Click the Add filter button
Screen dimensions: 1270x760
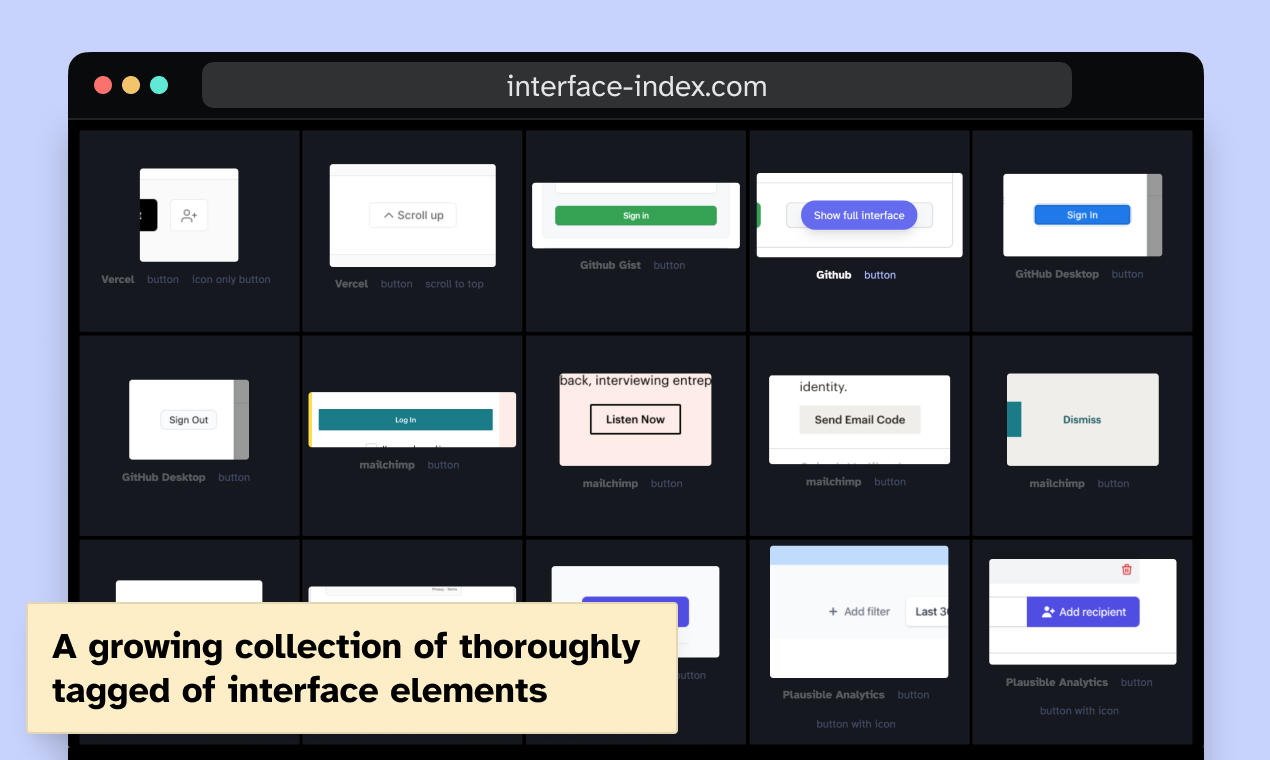[x=859, y=611]
